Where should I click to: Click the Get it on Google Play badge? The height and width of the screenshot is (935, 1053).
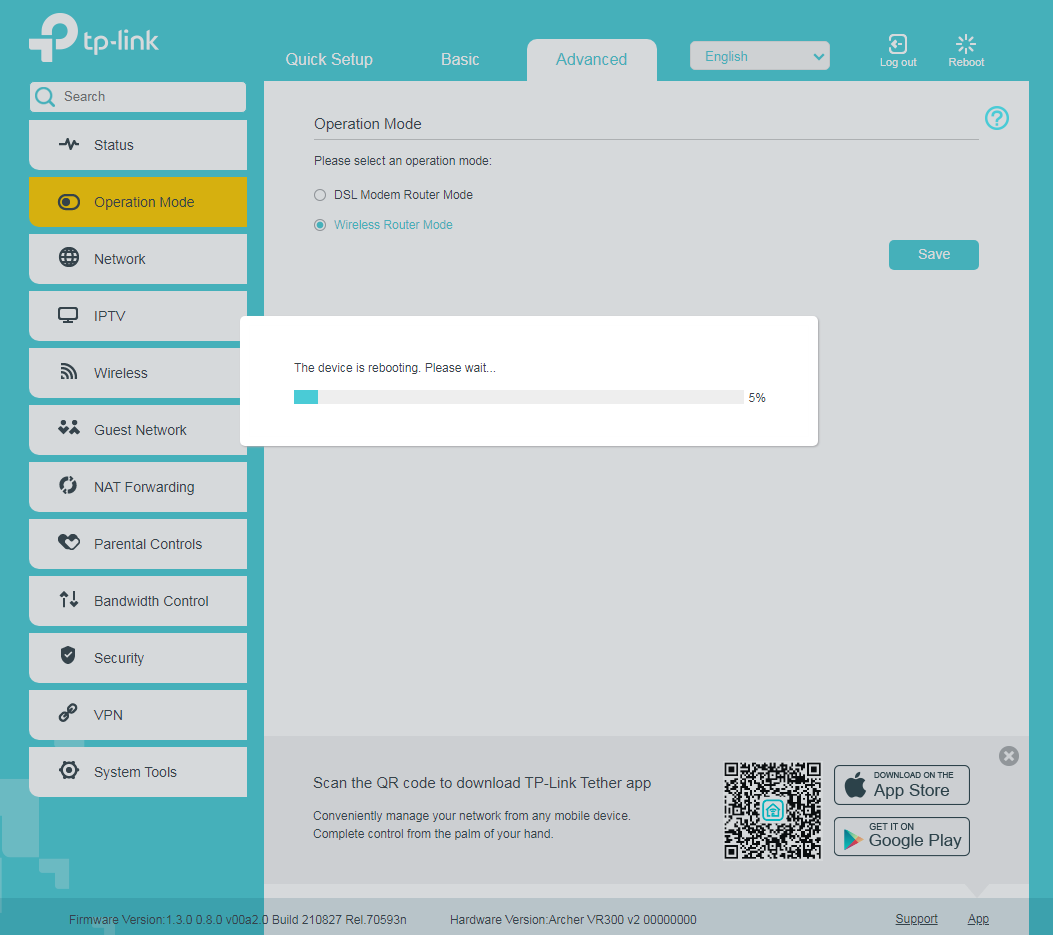[x=902, y=836]
